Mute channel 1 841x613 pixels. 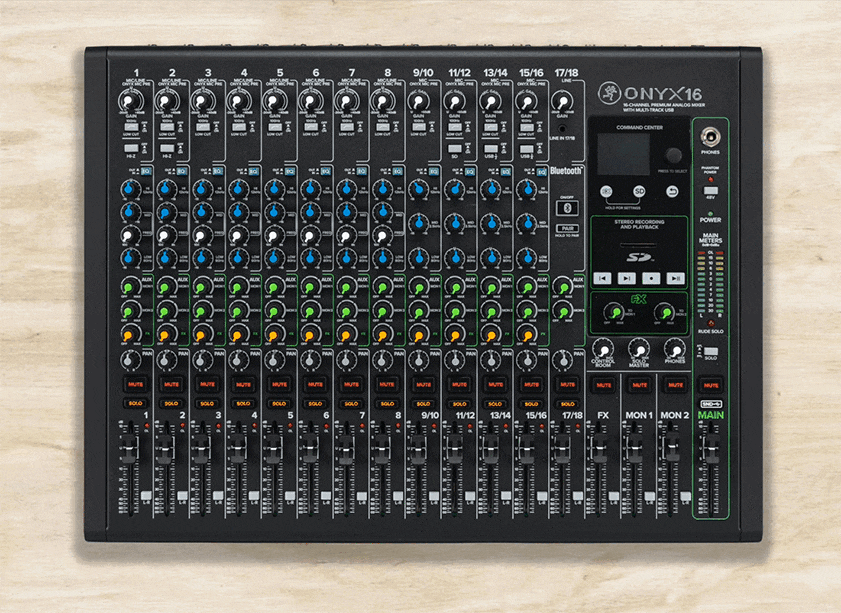click(x=136, y=384)
